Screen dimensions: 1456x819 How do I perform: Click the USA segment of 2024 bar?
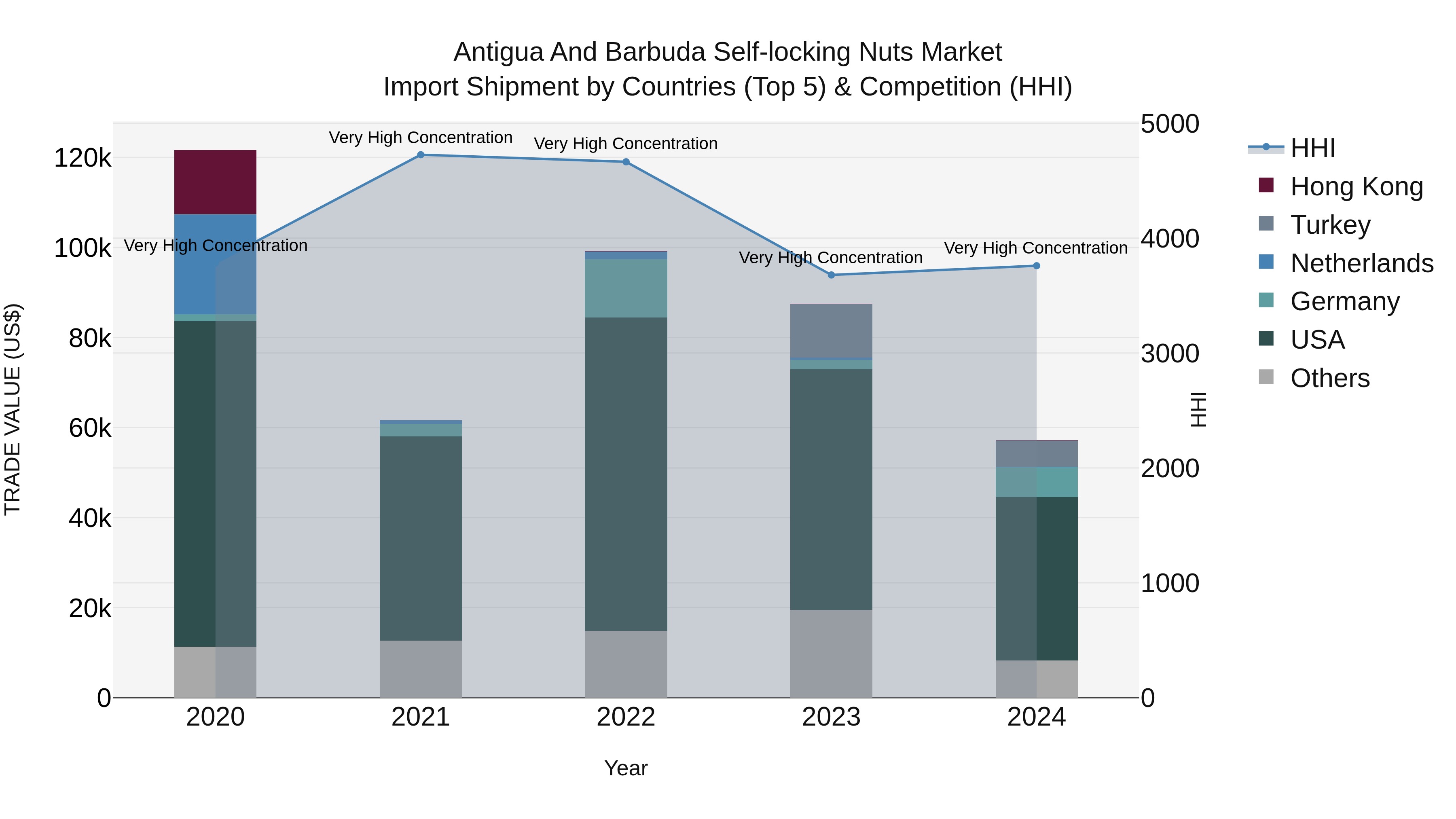(x=1037, y=579)
